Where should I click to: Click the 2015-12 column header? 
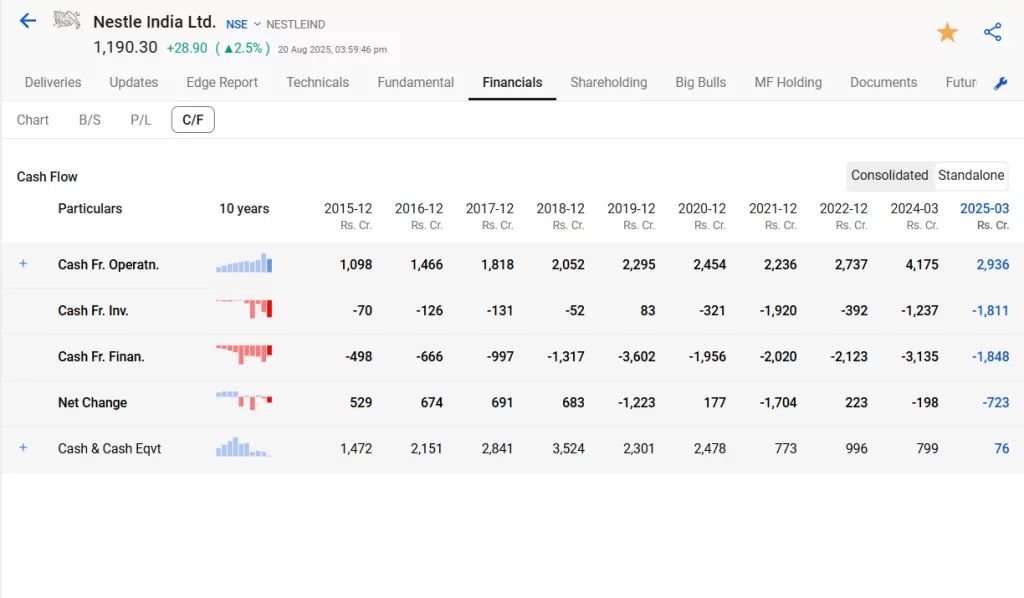point(348,208)
